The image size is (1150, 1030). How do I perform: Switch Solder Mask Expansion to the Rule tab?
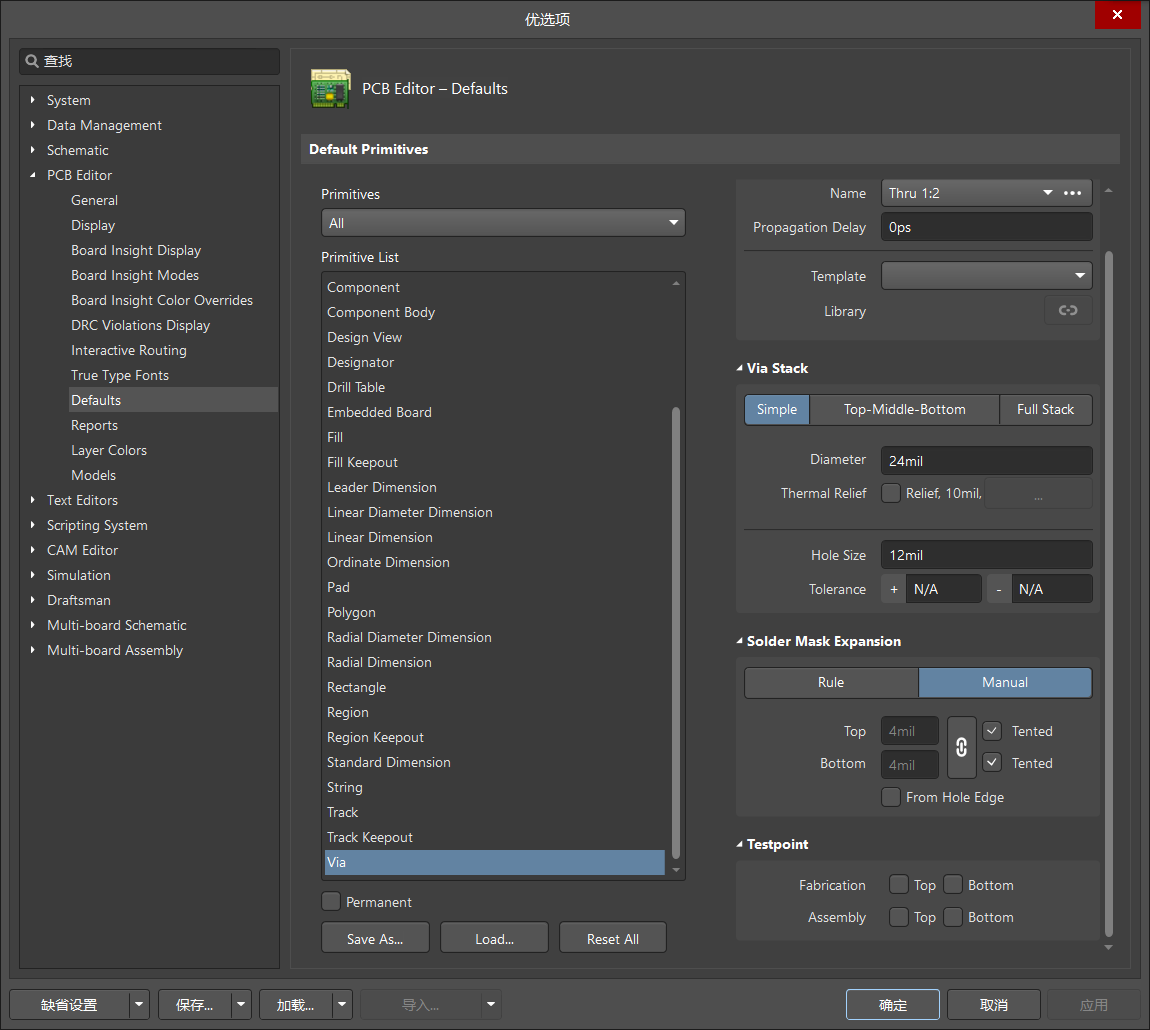coord(830,682)
